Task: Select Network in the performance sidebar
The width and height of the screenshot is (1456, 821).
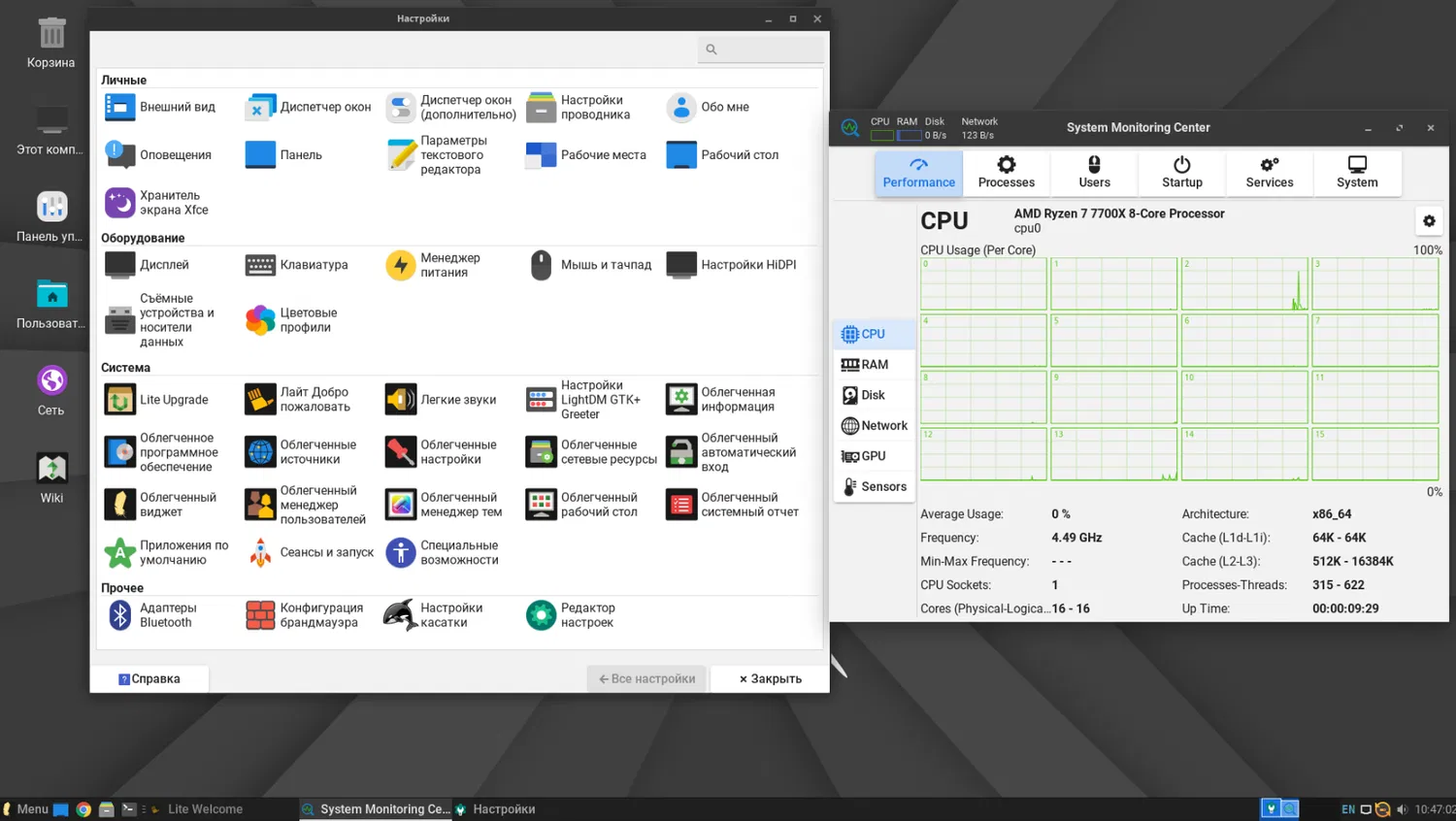Action: coord(874,425)
